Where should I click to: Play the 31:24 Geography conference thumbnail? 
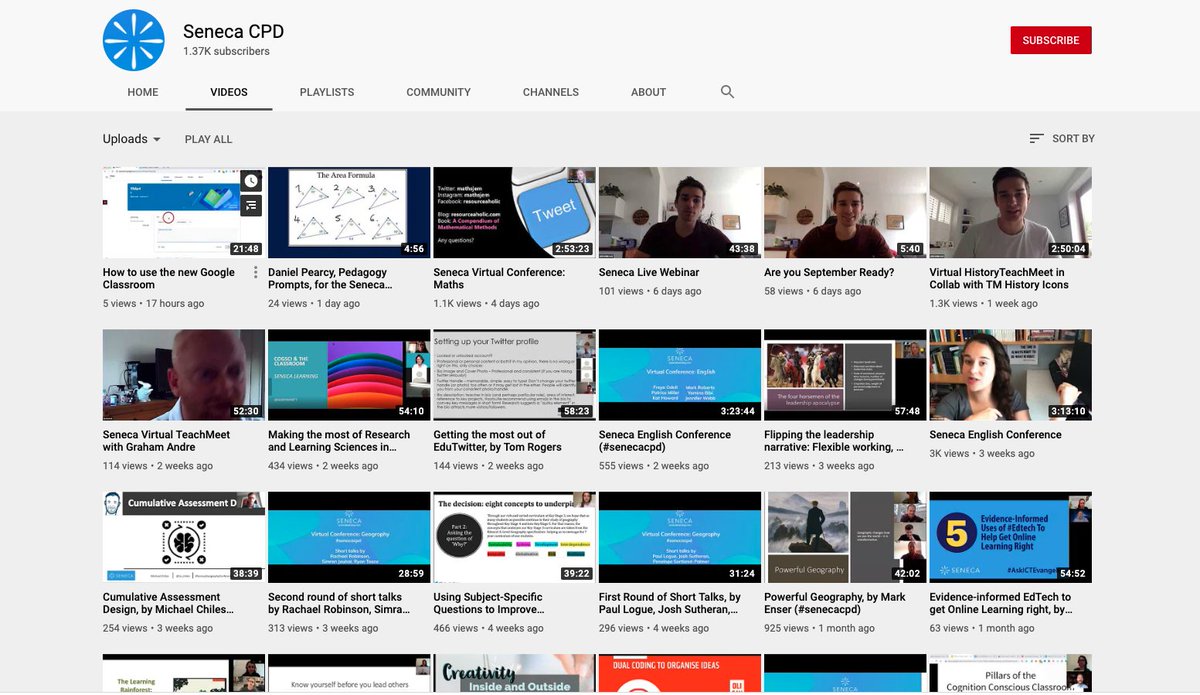(x=680, y=537)
